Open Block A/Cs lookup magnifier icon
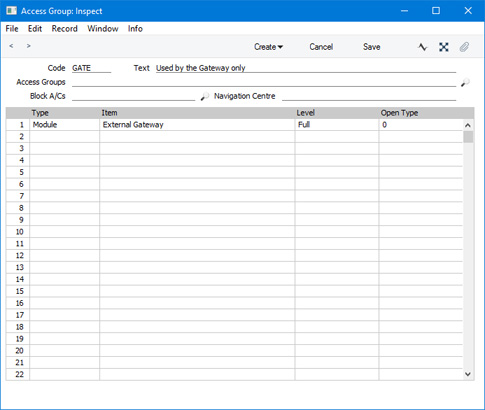Screen dimensions: 485x410 click(x=205, y=96)
